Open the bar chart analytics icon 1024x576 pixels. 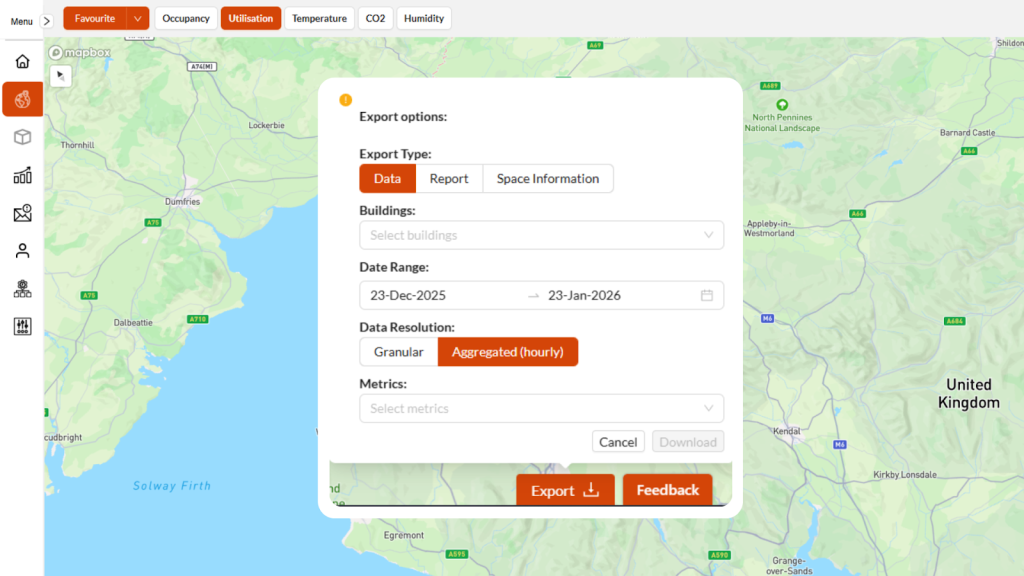click(x=22, y=175)
